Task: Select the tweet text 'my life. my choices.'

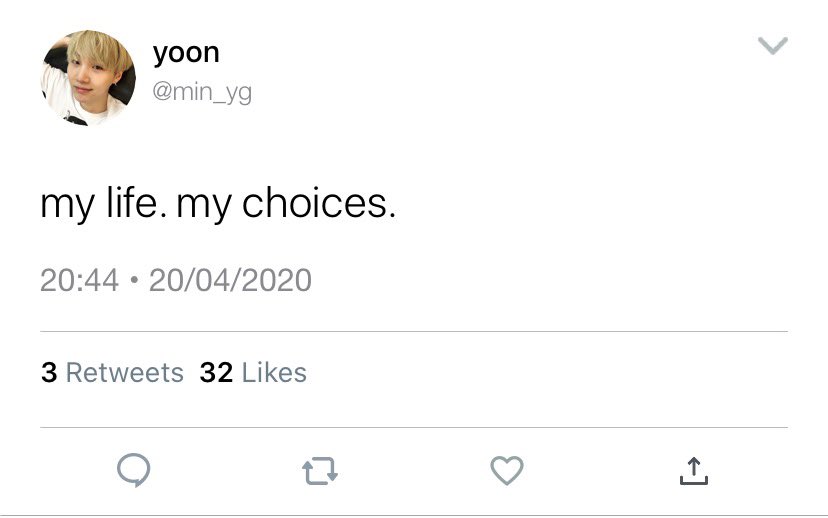Action: (218, 203)
